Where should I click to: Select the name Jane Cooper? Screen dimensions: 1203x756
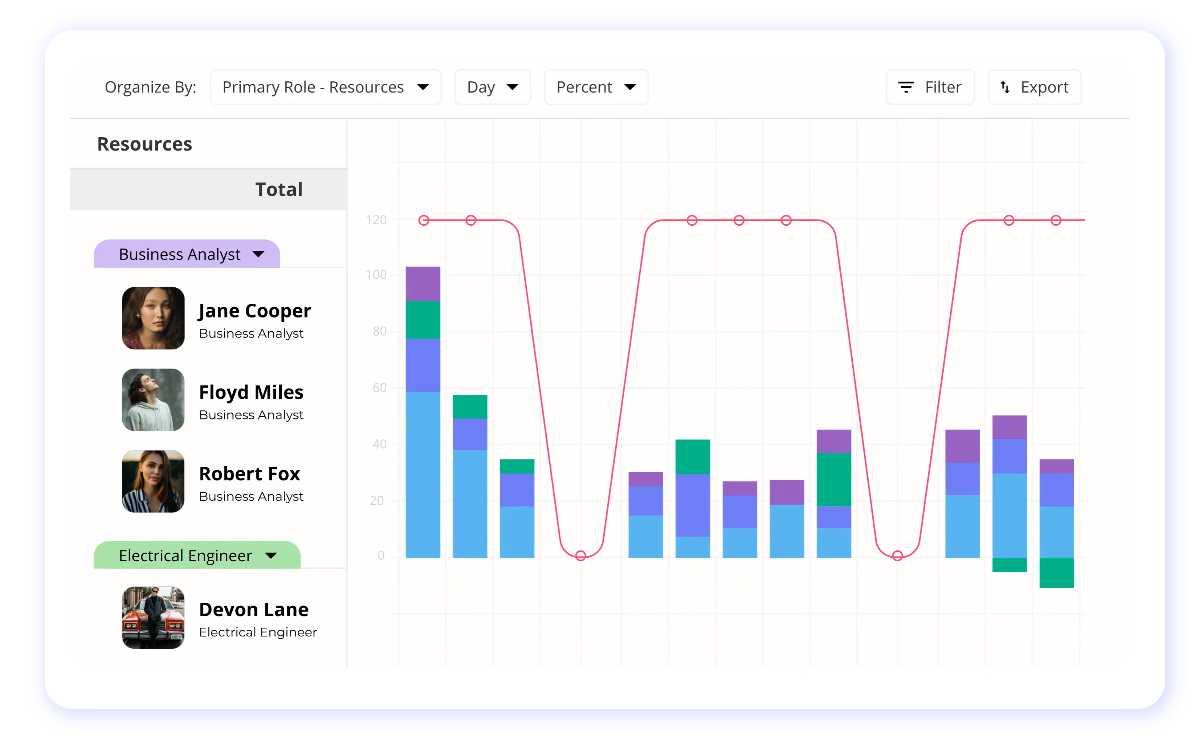[x=255, y=311]
